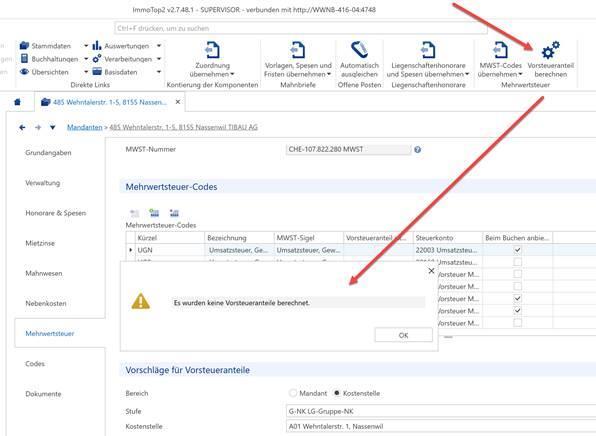Screen dimensions: 596x436
Task: Click the Zuordnung übernehmen icon
Action: pos(212,50)
